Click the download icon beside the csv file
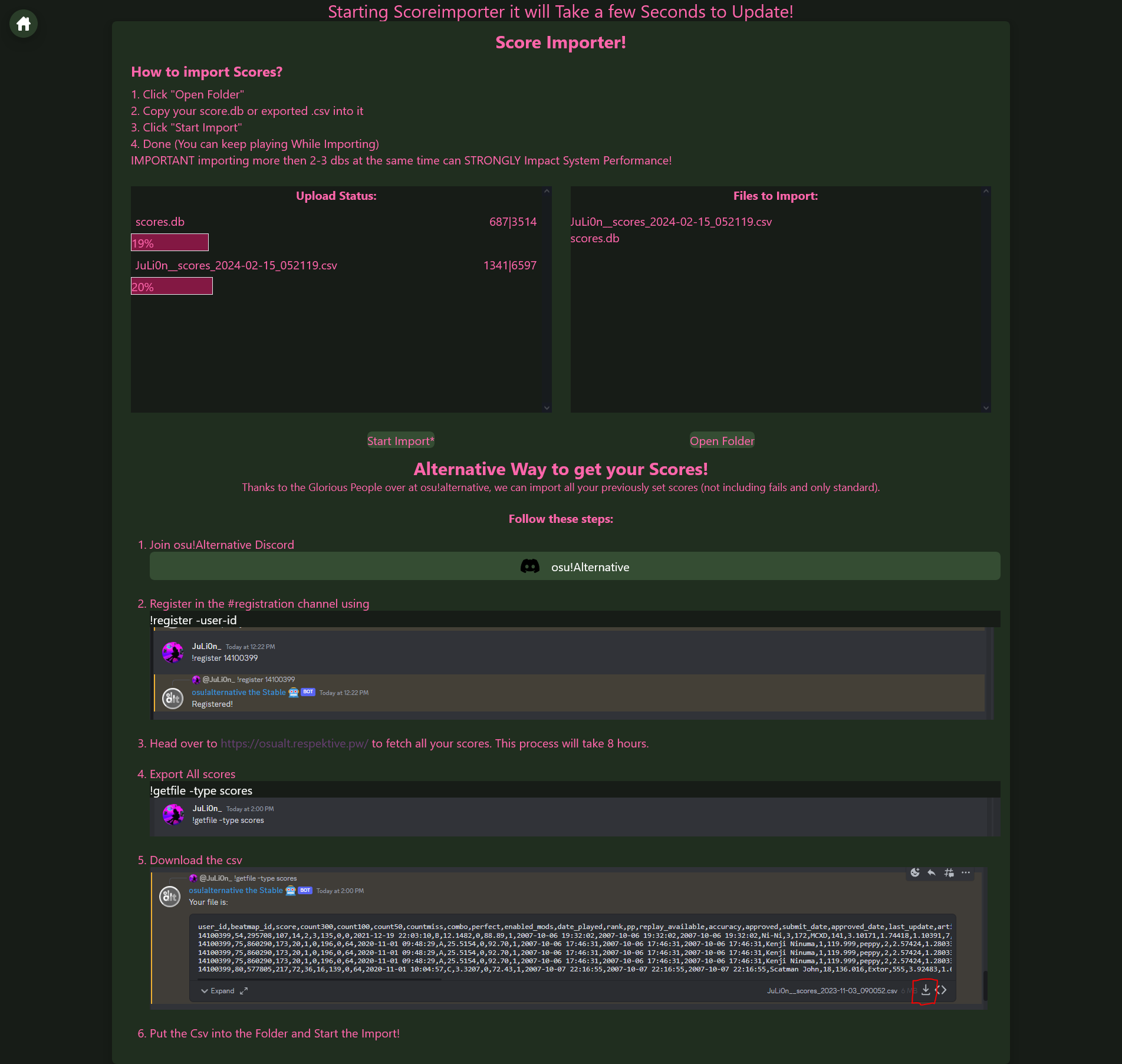1122x1064 pixels. tap(925, 990)
